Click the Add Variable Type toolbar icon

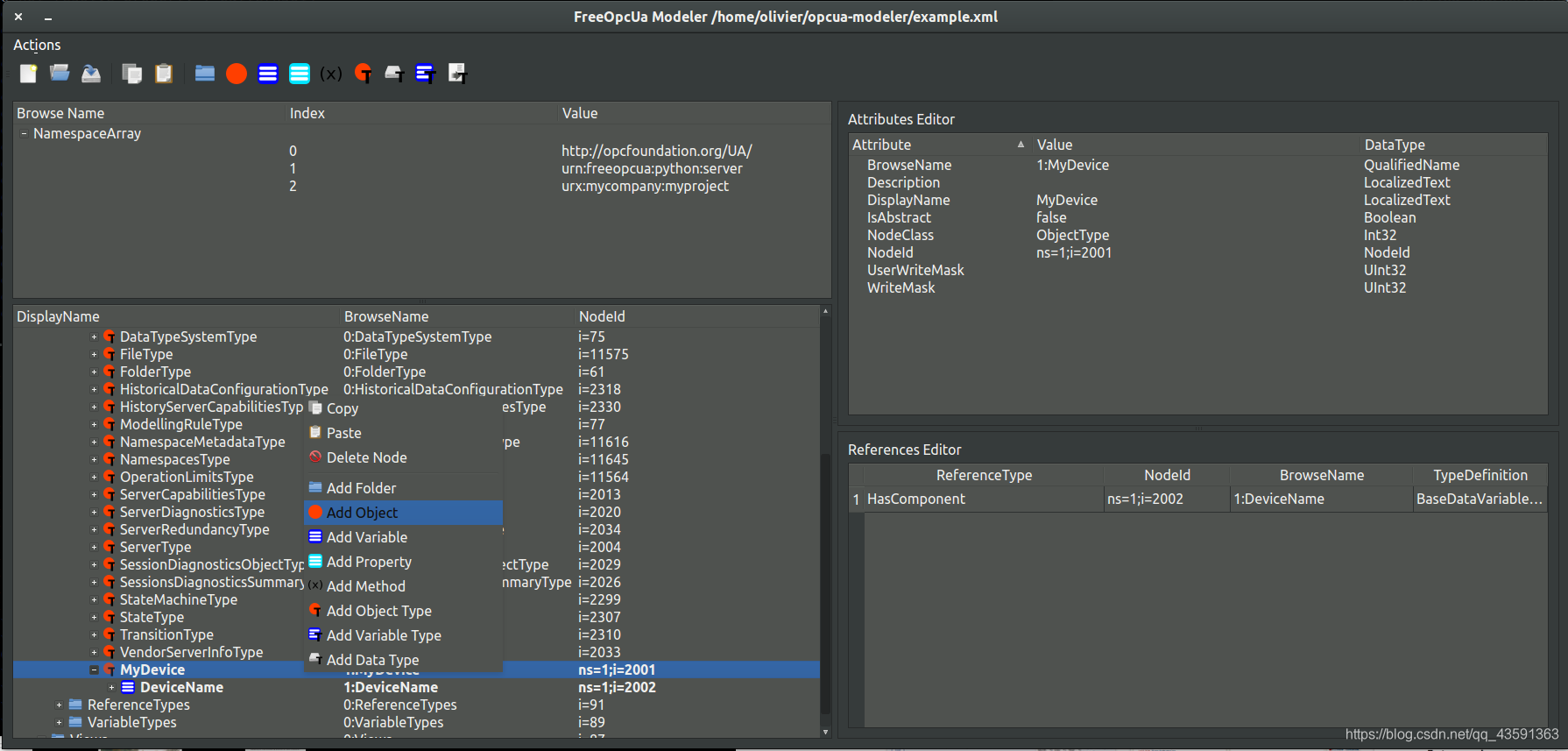[x=426, y=74]
